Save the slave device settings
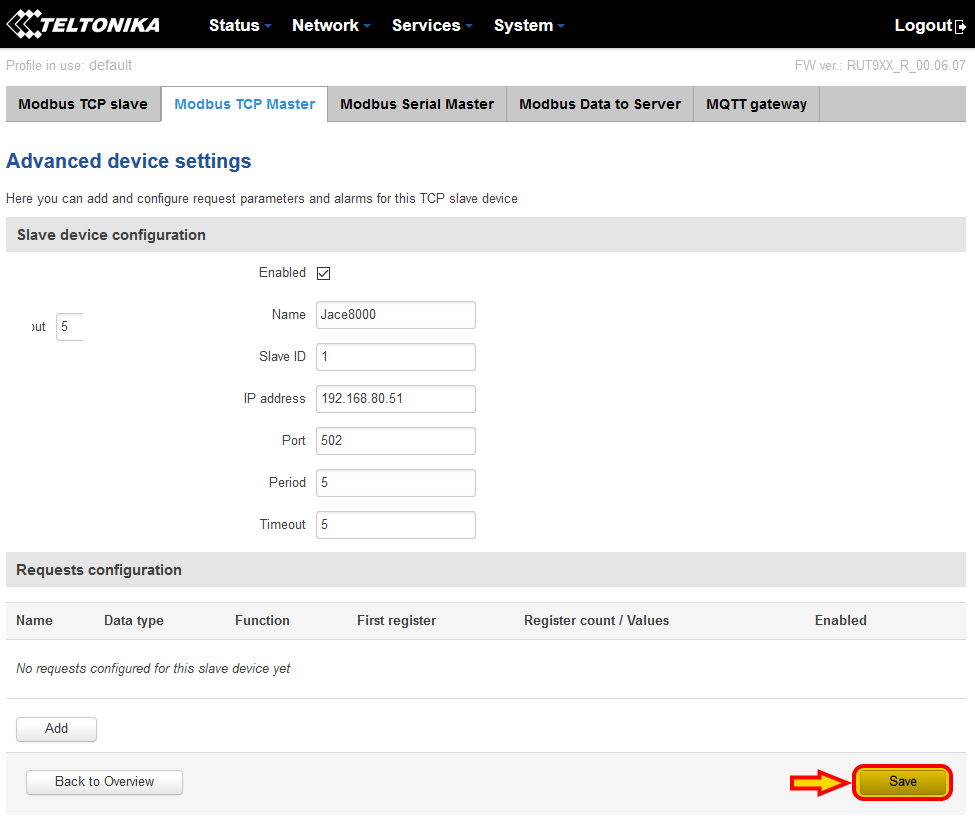 (902, 782)
